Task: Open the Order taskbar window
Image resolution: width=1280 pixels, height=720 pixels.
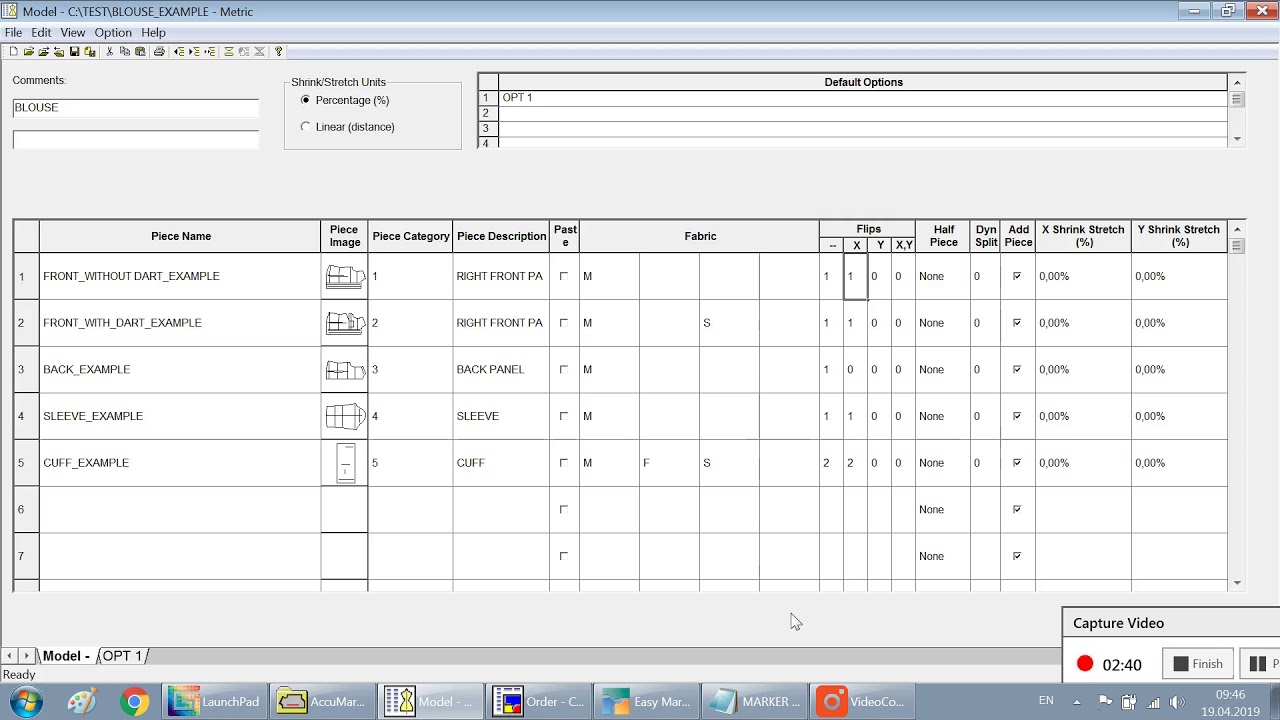Action: 539,701
